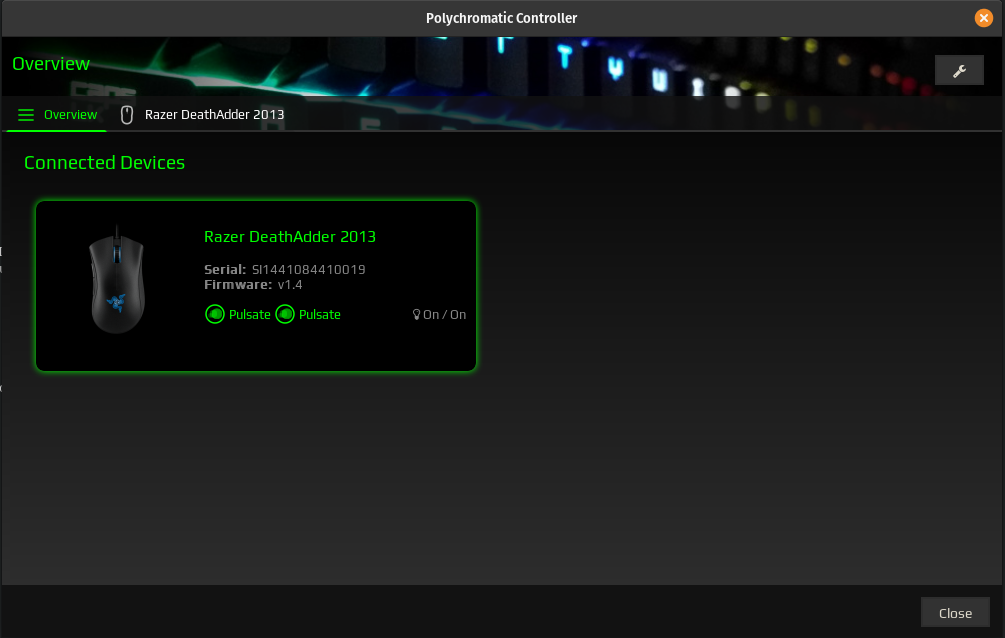The height and width of the screenshot is (638, 1005).
Task: Click the serial number SI1441084410019 text
Action: click(x=307, y=269)
